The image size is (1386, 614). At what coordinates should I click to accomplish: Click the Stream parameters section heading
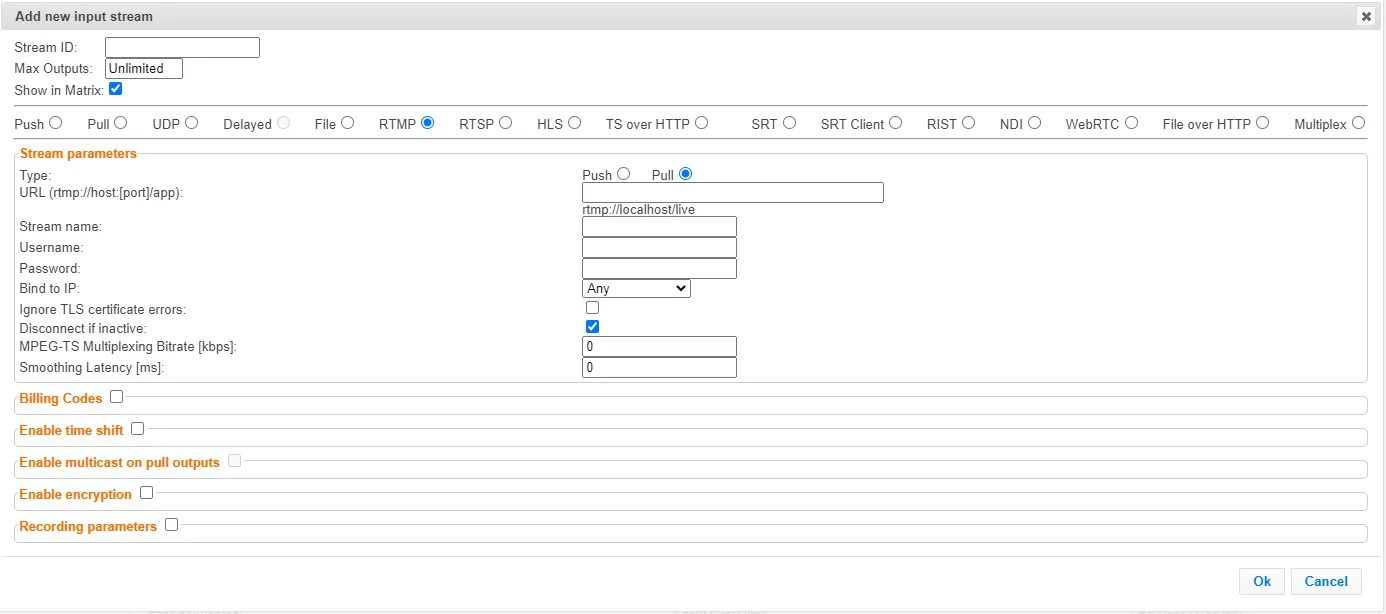point(78,153)
